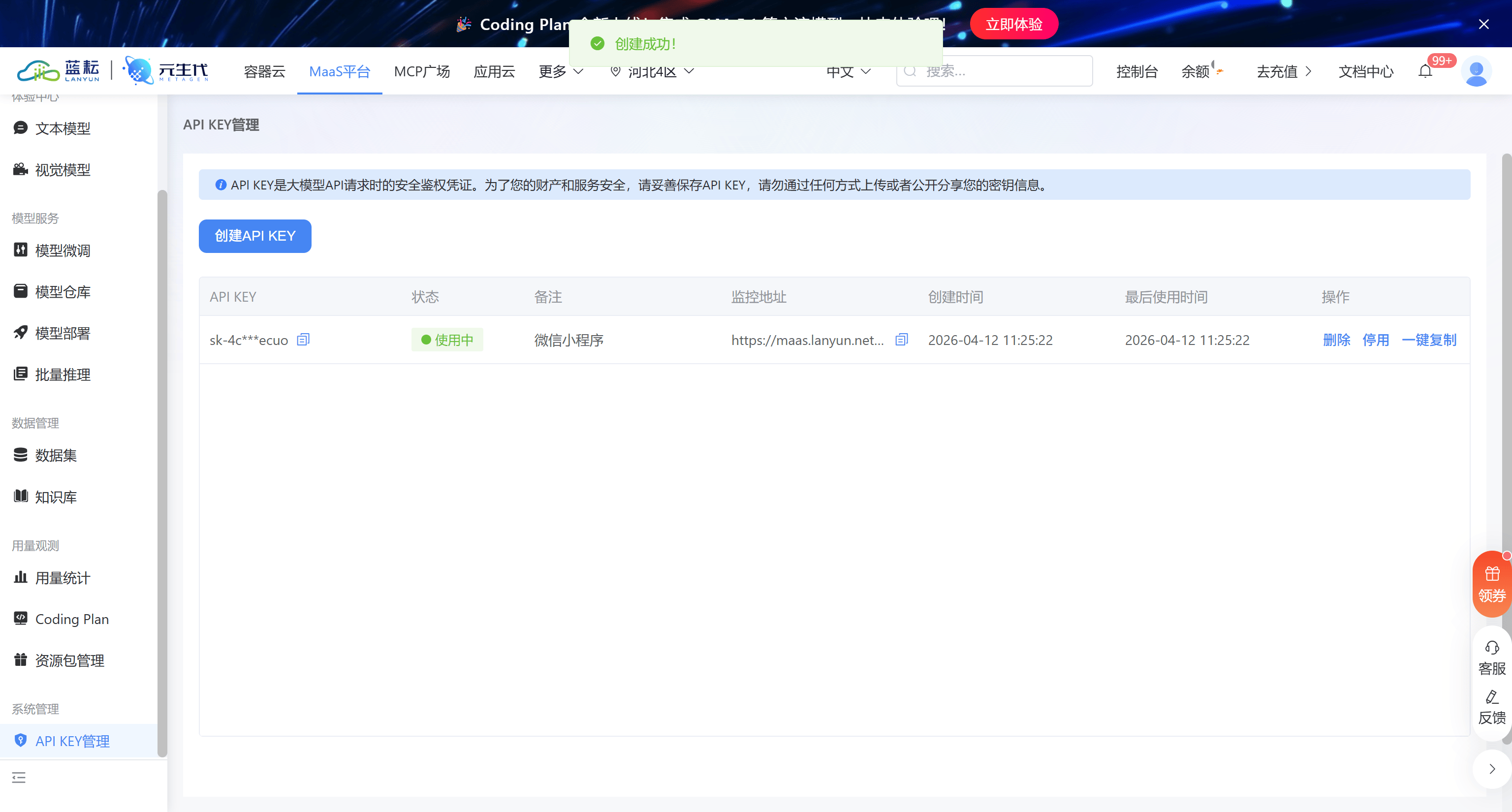Click the 创建API KEY button
This screenshot has height=812, width=1512.
pos(255,236)
